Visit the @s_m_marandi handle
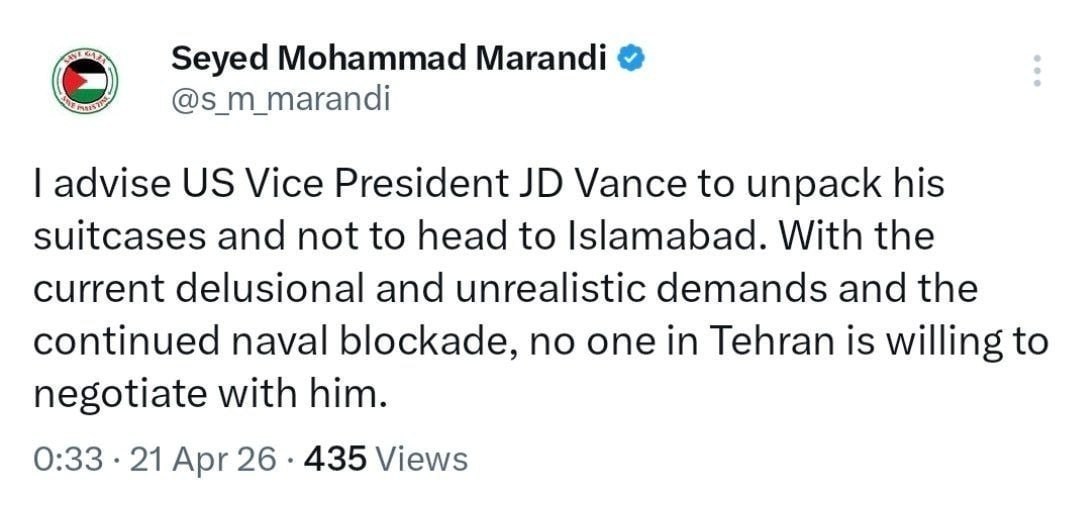Image resolution: width=1073 pixels, height=512 pixels. 280,100
